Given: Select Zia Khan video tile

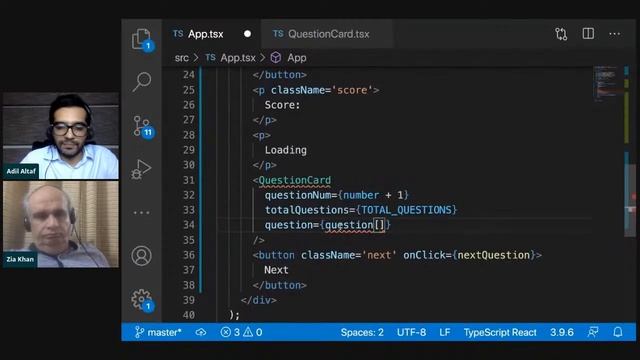Looking at the screenshot, I should [x=61, y=224].
